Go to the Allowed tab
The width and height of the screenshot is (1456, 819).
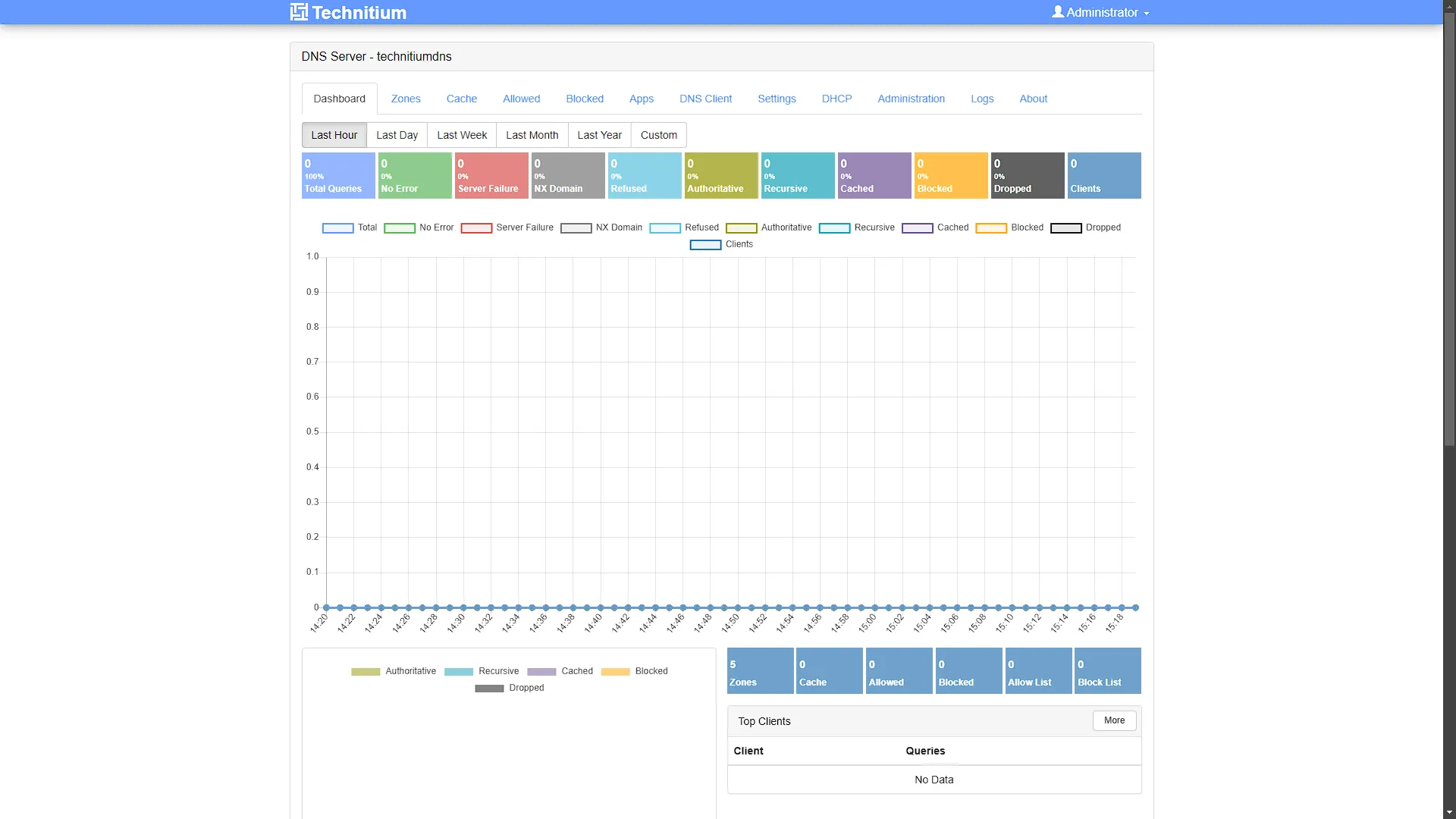pos(522,99)
